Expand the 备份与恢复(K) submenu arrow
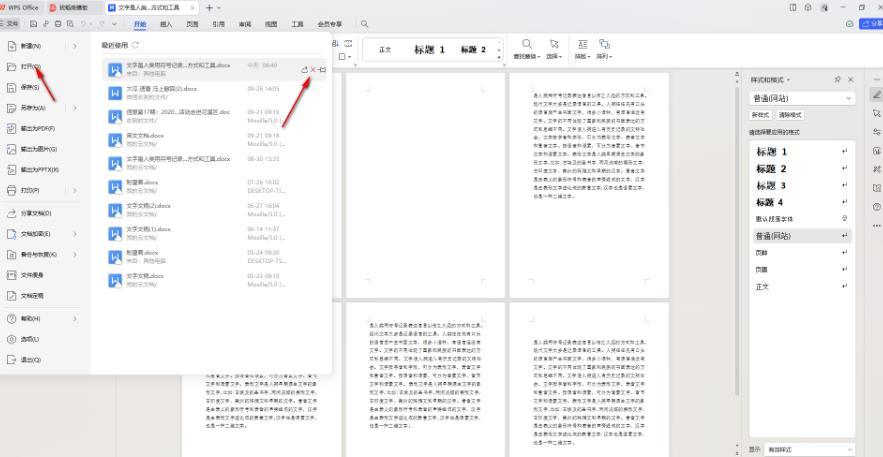 pos(75,254)
